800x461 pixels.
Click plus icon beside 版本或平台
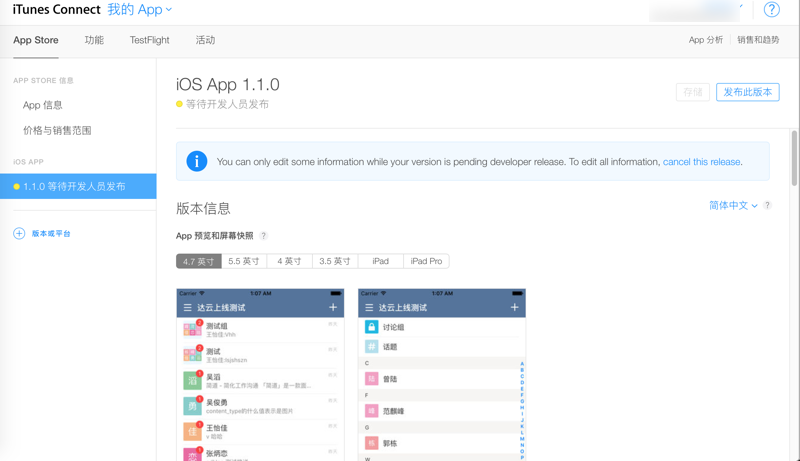(x=19, y=234)
